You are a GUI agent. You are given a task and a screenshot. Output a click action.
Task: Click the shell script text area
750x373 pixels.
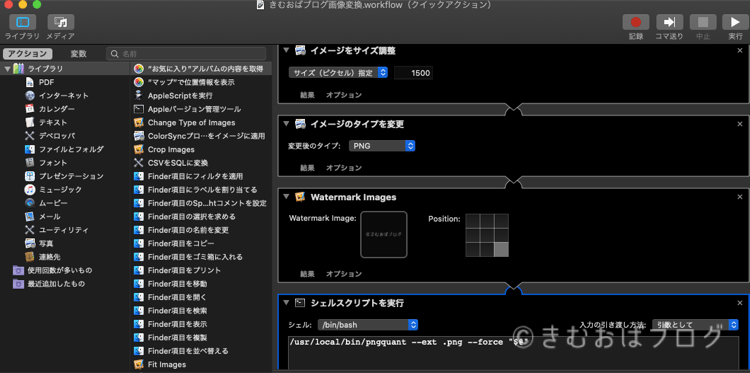pos(514,353)
